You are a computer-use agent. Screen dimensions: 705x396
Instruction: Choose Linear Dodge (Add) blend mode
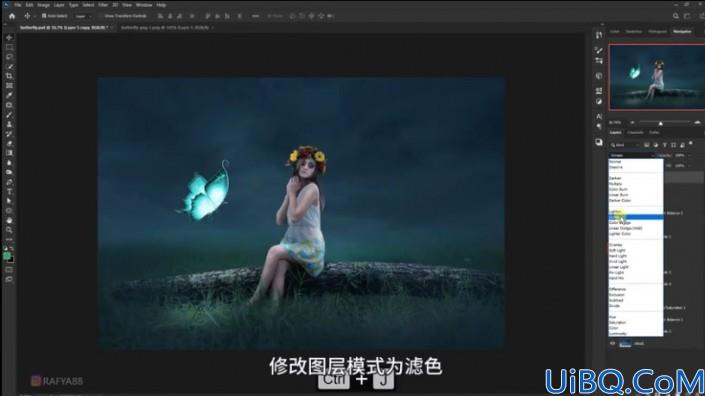(x=635, y=228)
